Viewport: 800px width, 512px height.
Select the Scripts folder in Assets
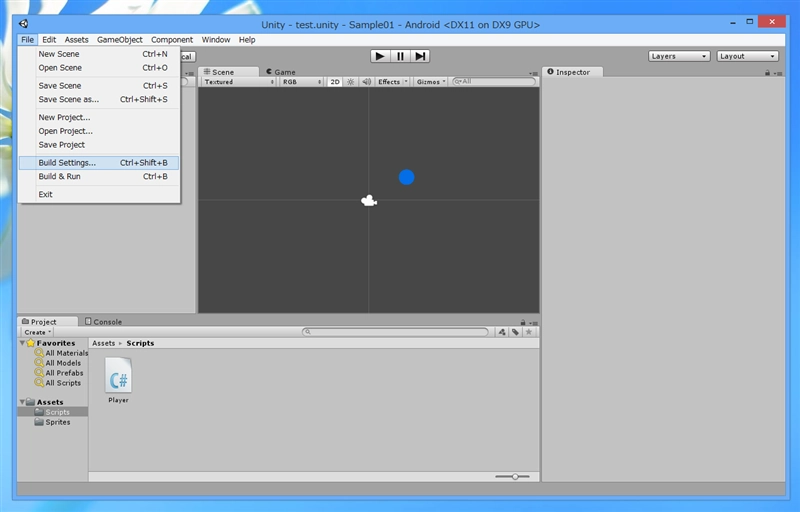tap(53, 412)
